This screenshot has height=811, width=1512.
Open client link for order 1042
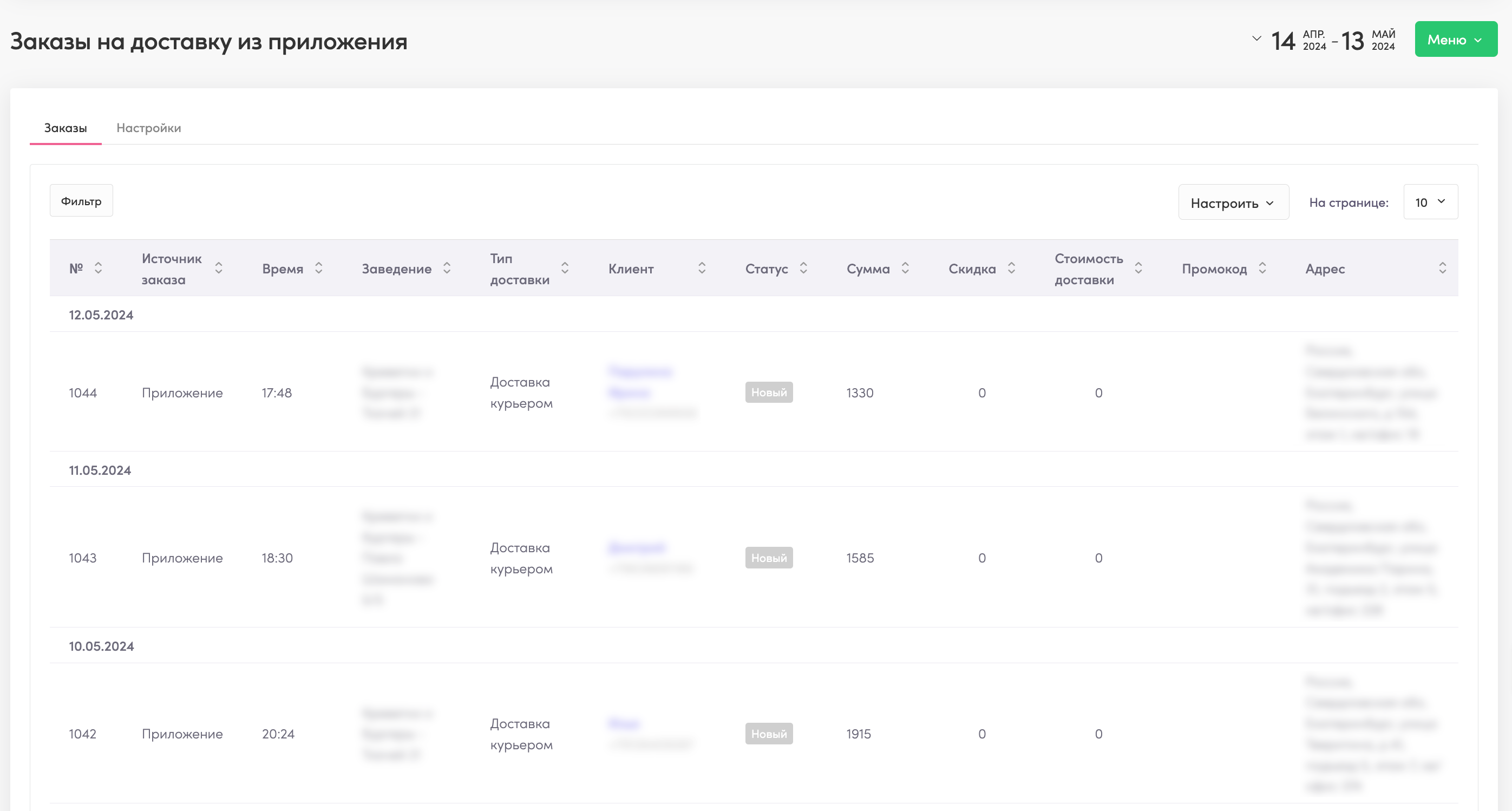coord(624,723)
